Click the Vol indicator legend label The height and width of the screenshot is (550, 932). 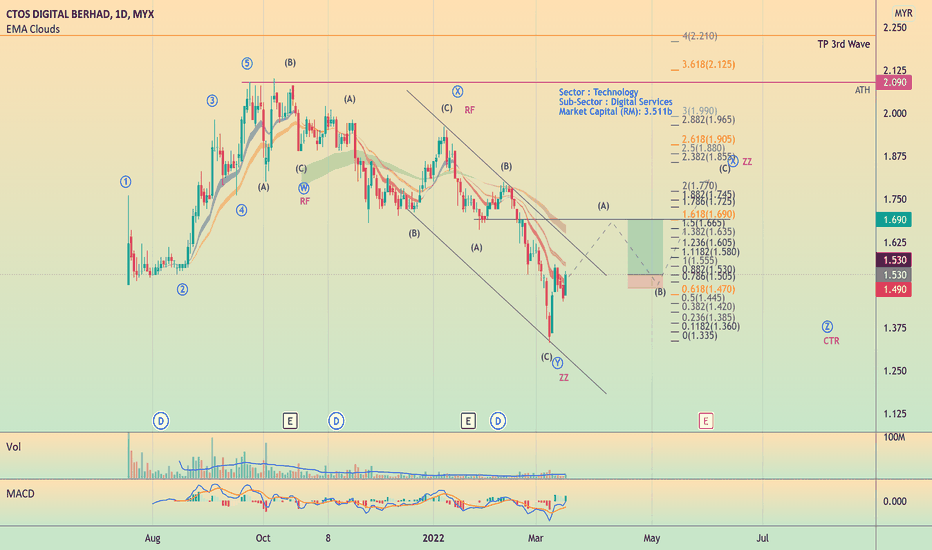click(x=13, y=447)
